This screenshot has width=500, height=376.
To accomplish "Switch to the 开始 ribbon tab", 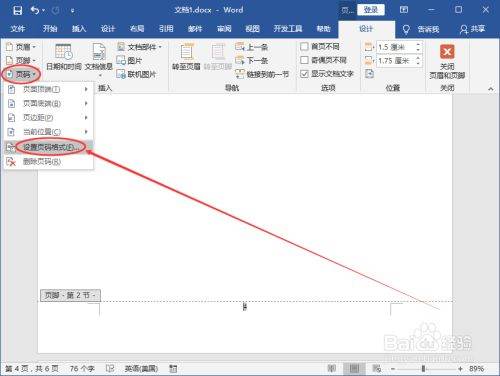I will pyautogui.click(x=50, y=29).
